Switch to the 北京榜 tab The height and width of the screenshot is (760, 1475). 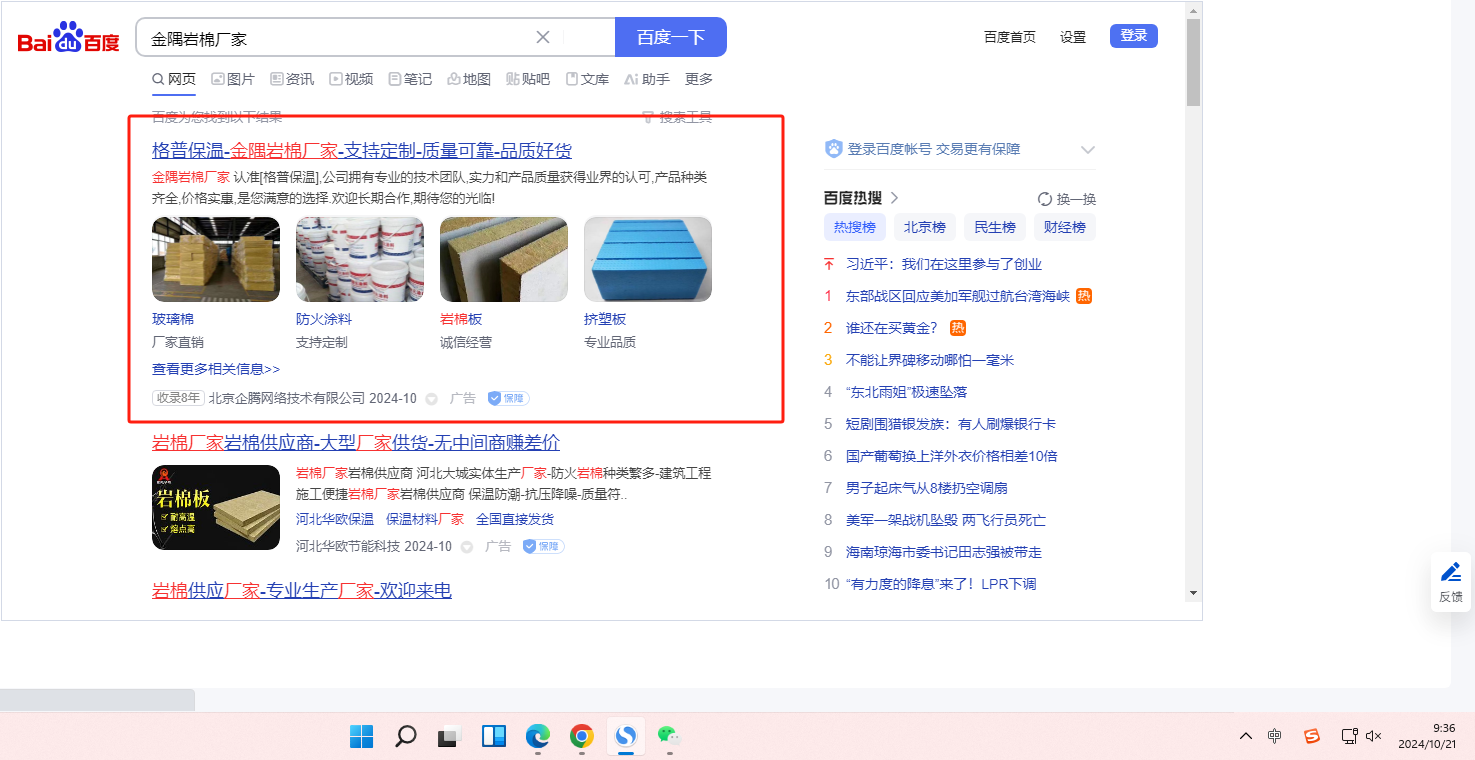[925, 227]
